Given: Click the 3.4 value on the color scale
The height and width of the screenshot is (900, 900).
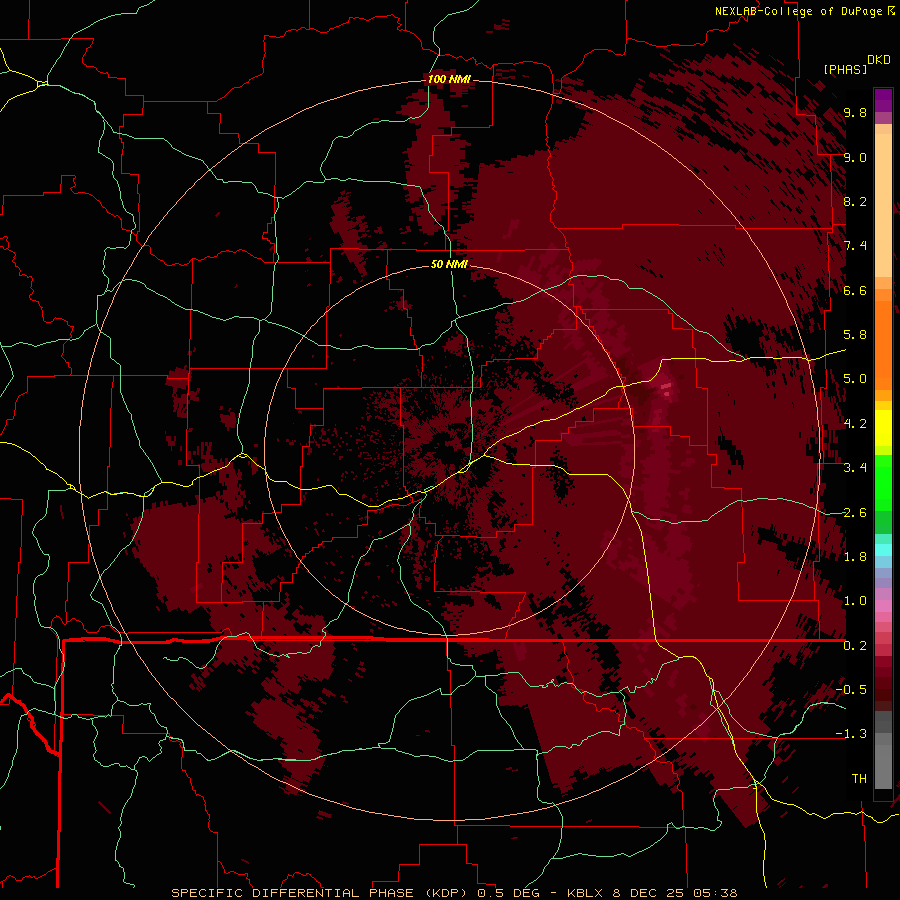Looking at the screenshot, I should [x=855, y=468].
